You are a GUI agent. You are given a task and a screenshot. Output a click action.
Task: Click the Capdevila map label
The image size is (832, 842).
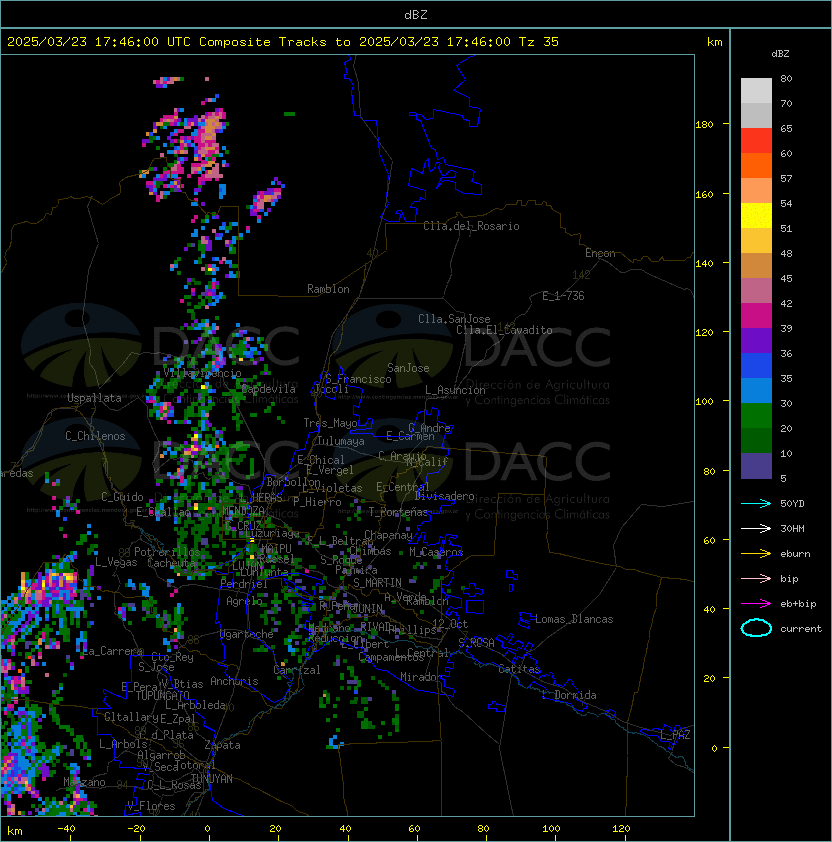coord(269,389)
